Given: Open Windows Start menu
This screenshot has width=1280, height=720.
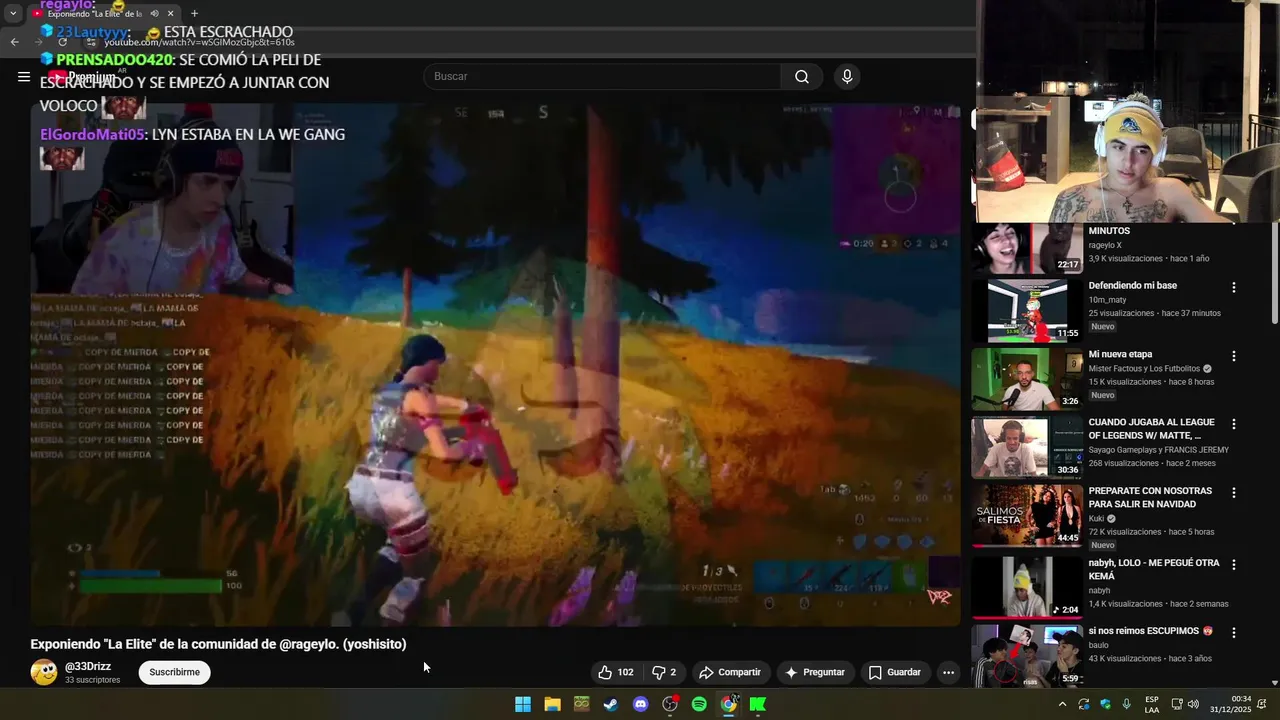Looking at the screenshot, I should 523,704.
